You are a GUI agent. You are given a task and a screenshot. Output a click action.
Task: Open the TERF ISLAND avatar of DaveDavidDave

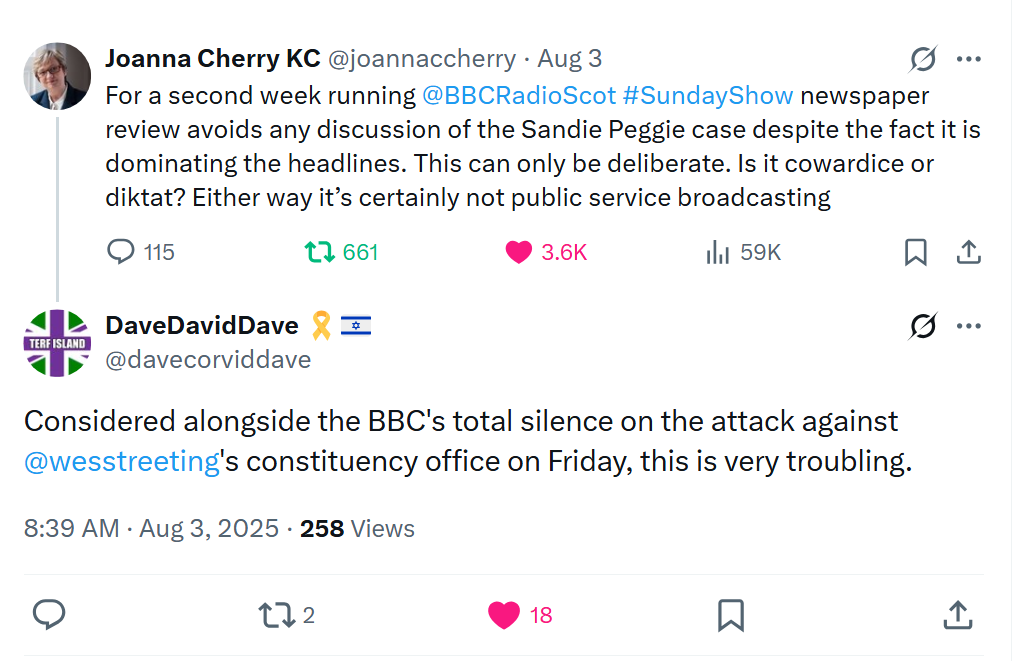(x=57, y=343)
